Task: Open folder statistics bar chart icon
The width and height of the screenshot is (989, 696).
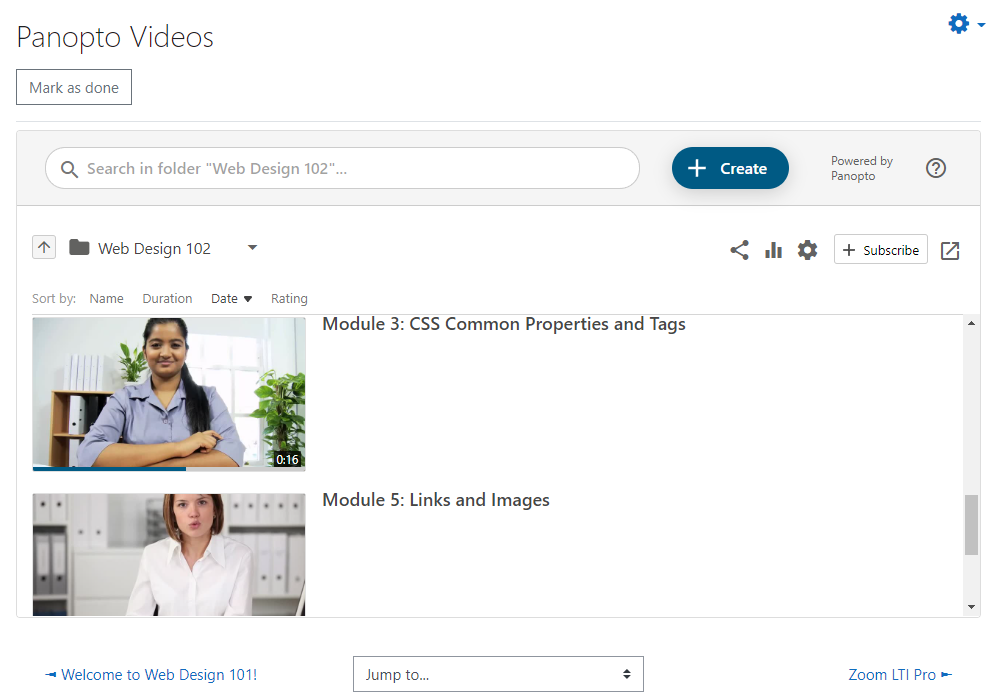Action: point(773,251)
